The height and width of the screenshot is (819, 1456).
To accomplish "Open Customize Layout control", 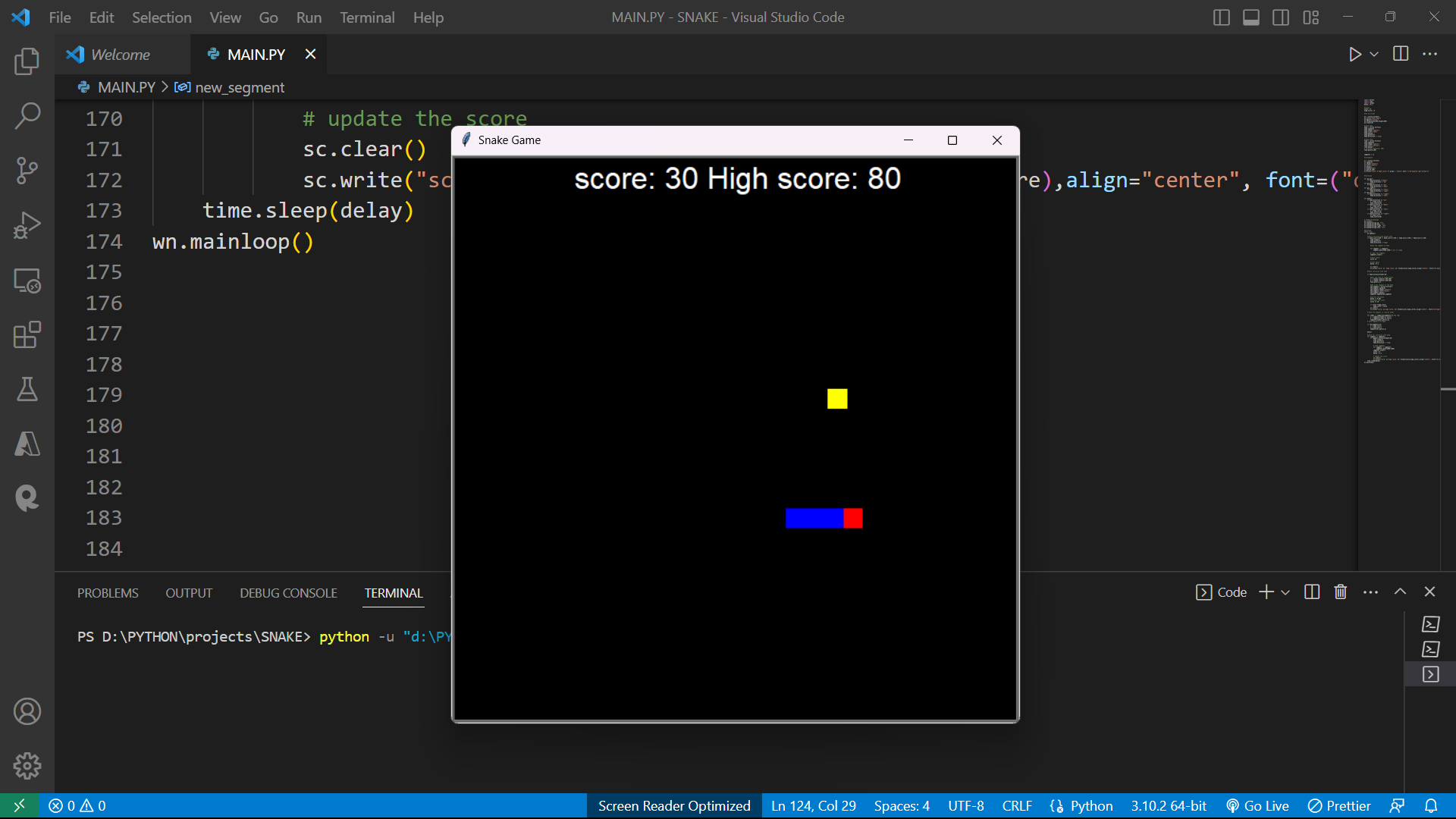I will [x=1311, y=17].
